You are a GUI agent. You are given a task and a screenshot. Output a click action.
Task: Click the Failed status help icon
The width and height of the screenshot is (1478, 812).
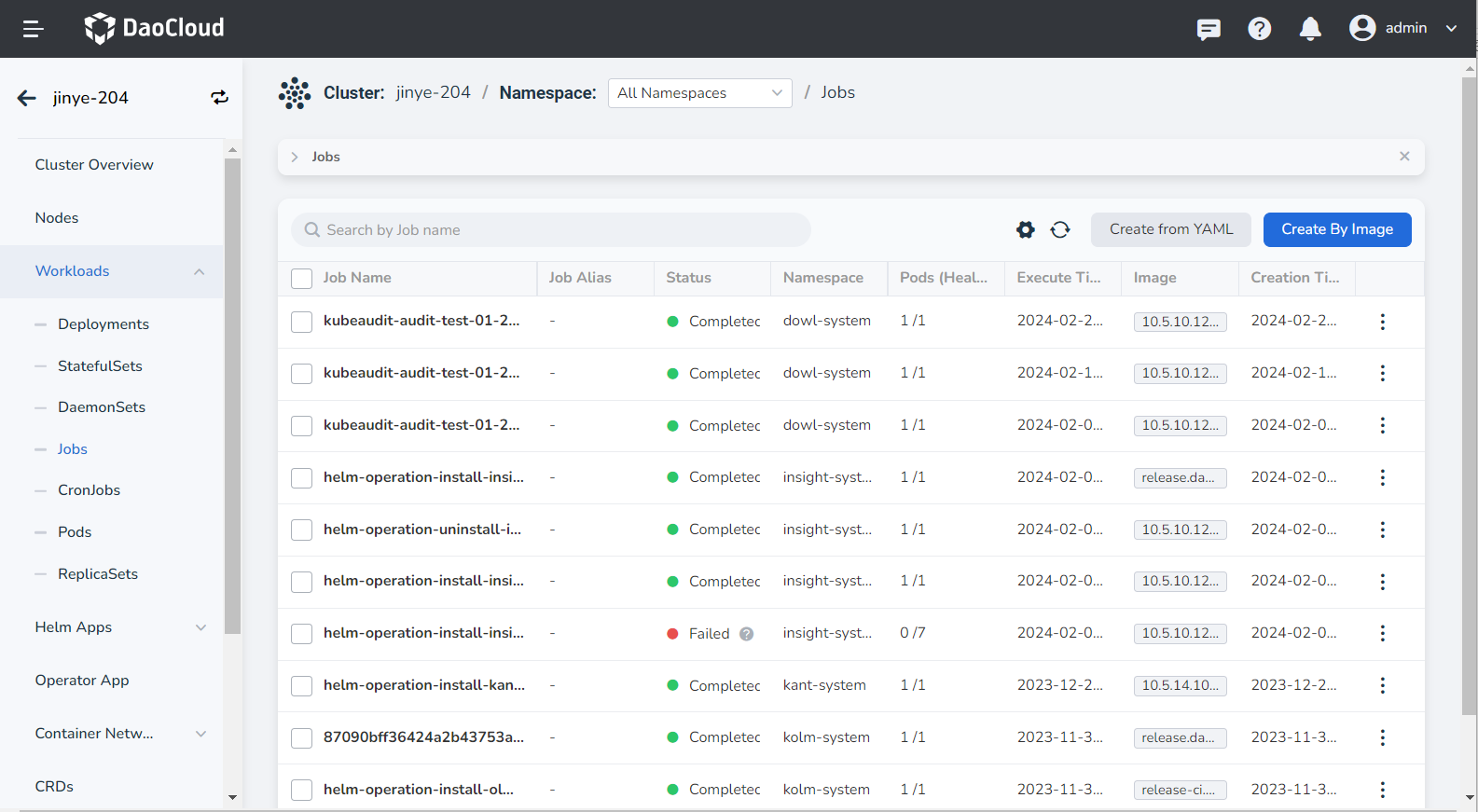[x=746, y=634]
